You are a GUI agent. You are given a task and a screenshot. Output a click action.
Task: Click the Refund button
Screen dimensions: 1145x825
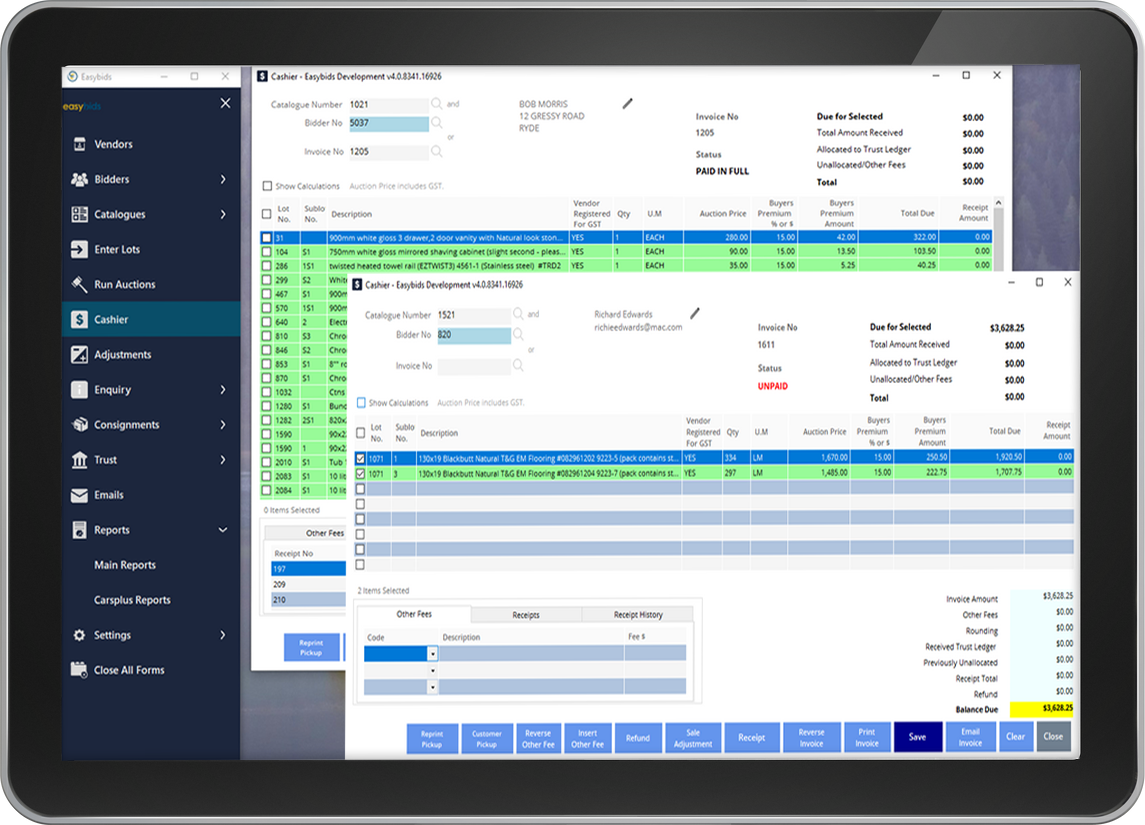tap(637, 738)
